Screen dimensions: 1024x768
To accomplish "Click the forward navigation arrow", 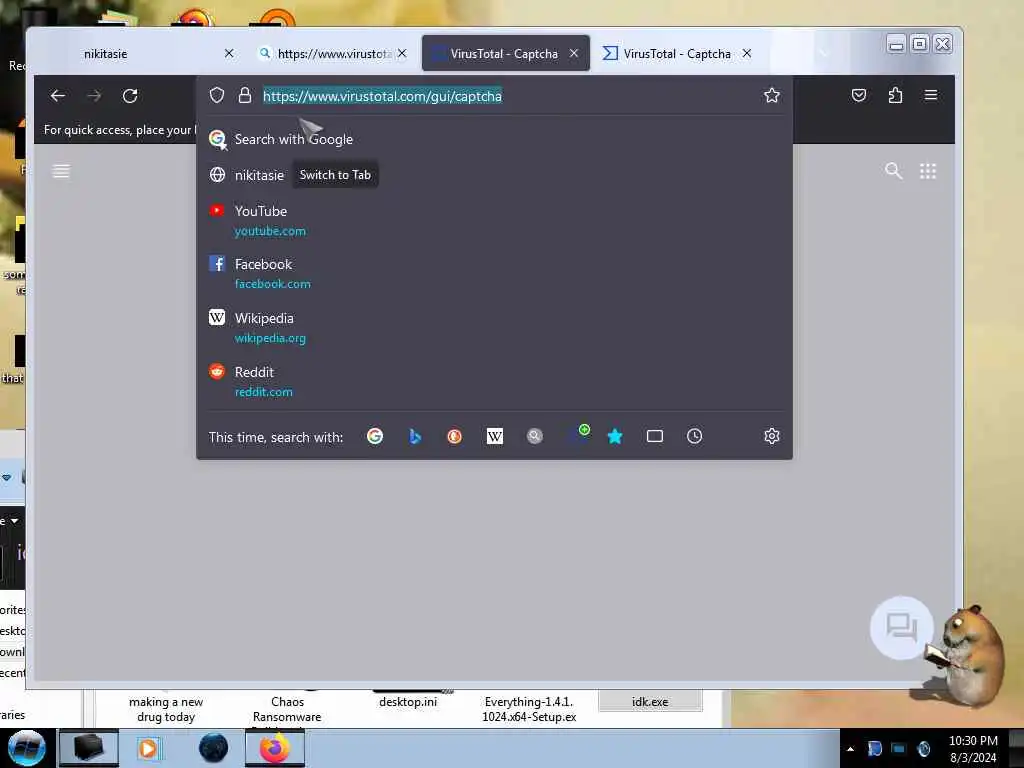I will point(94,96).
